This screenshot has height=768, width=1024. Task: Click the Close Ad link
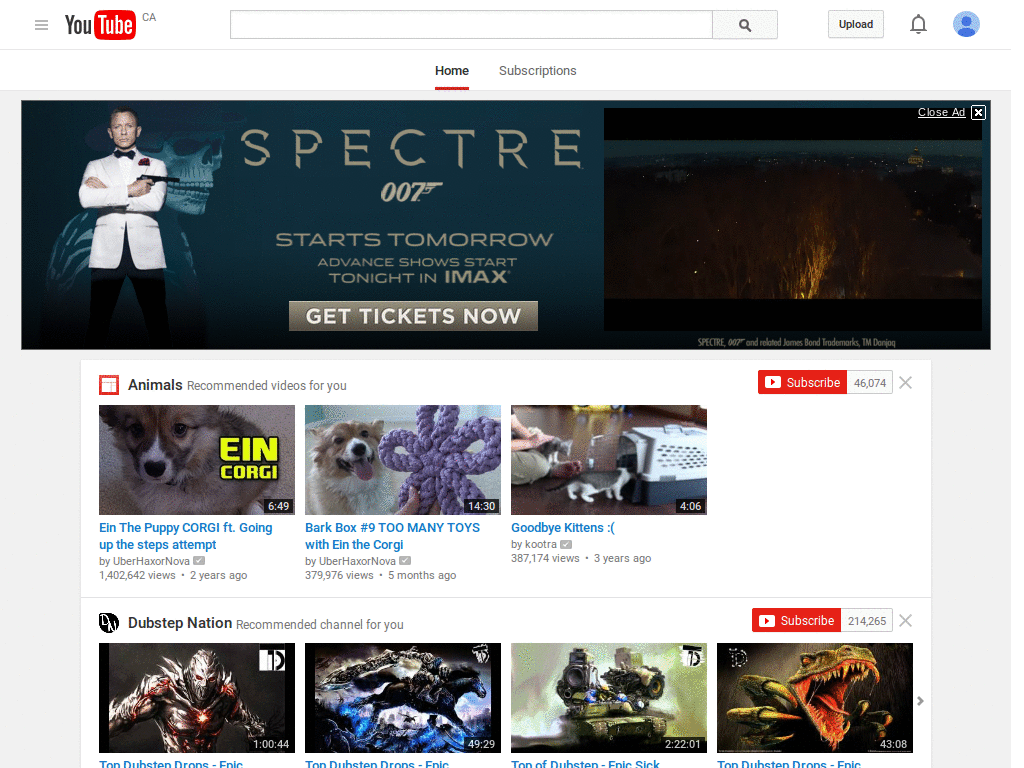[x=941, y=112]
